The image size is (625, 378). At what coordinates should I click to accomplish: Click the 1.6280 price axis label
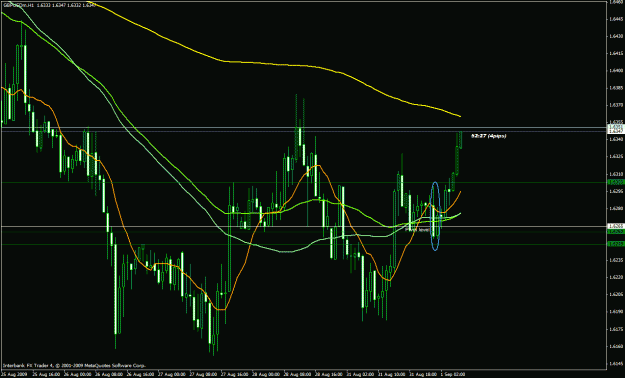tap(616, 208)
